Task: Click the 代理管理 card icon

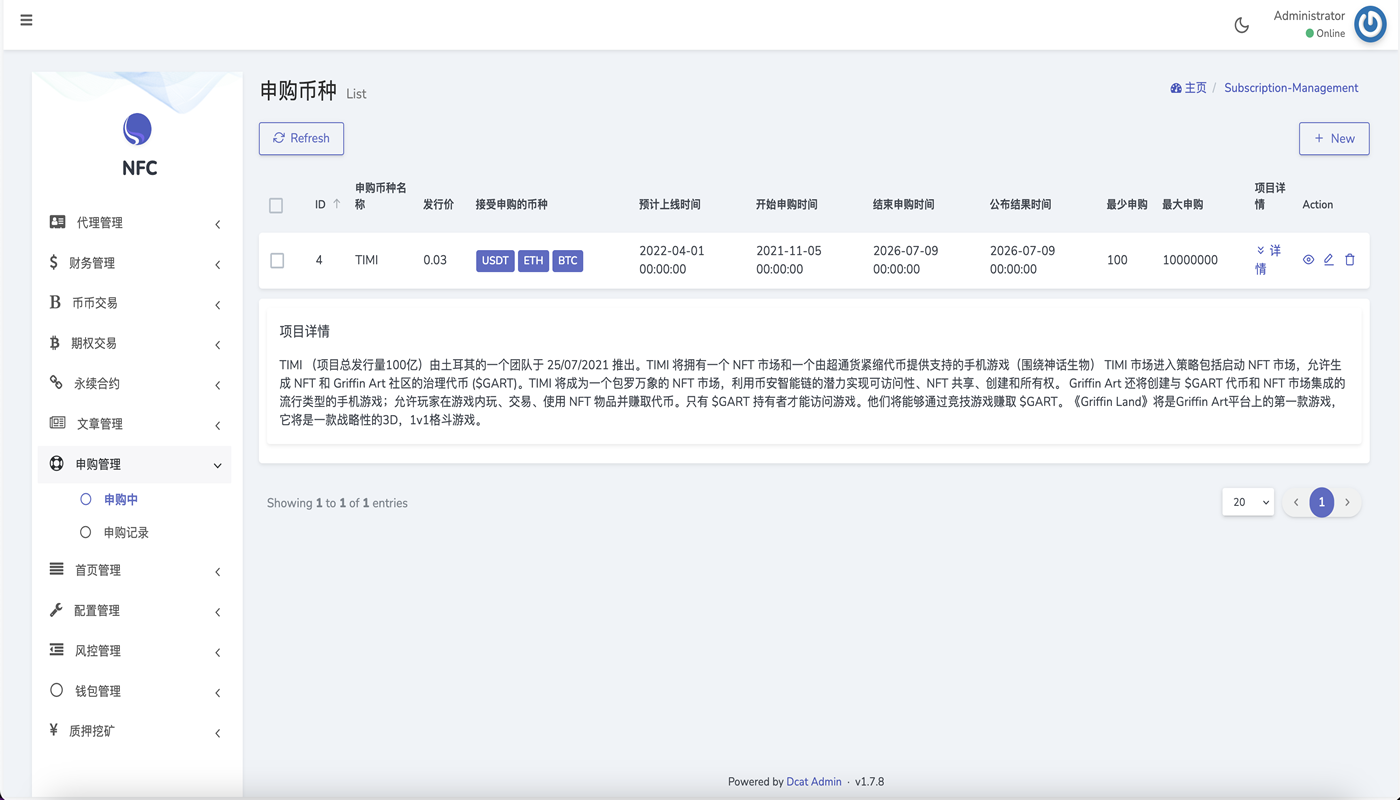Action: click(x=57, y=222)
